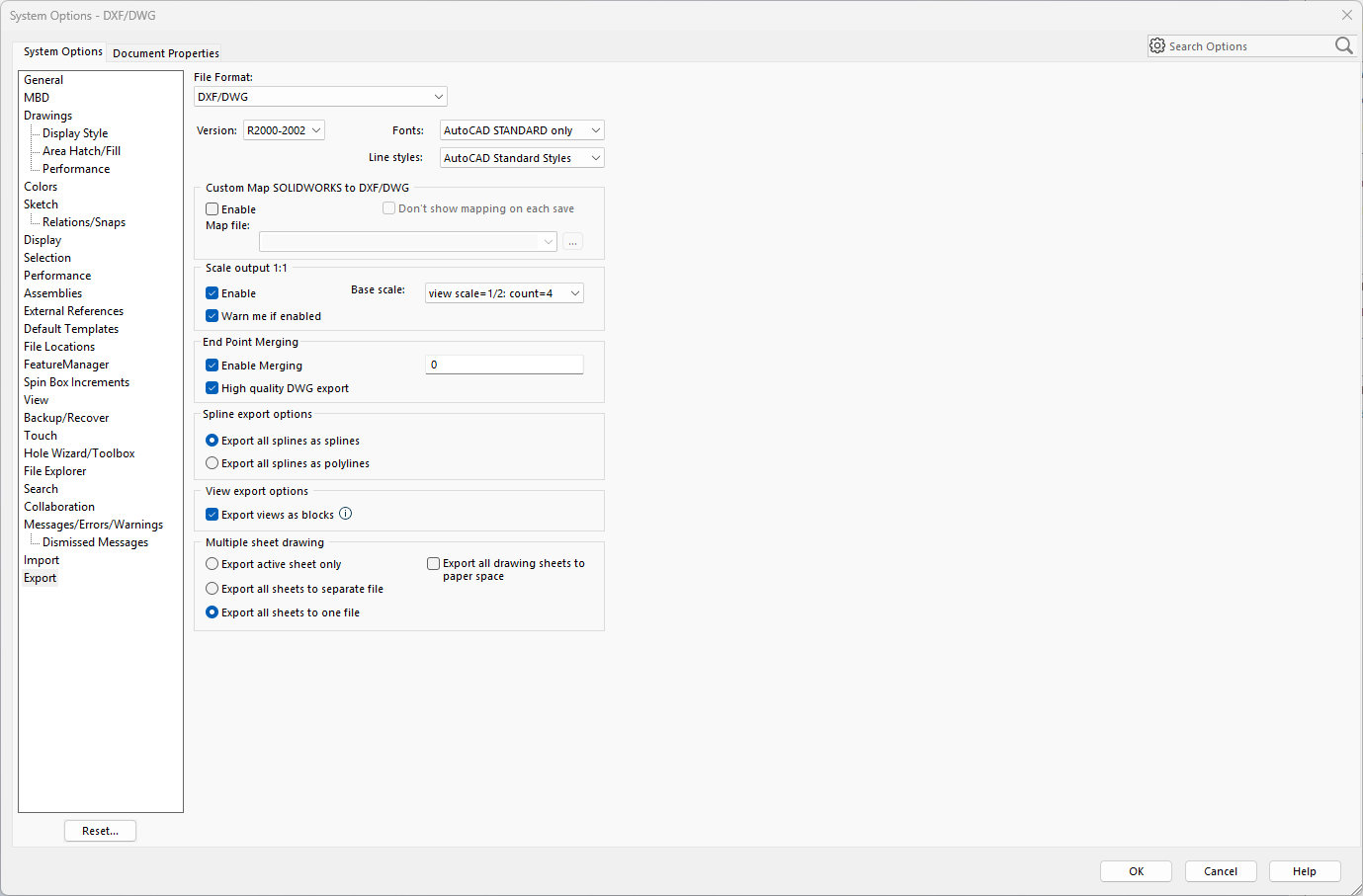Enable Export all drawing sheets to paper space
The image size is (1363, 896).
coord(433,564)
